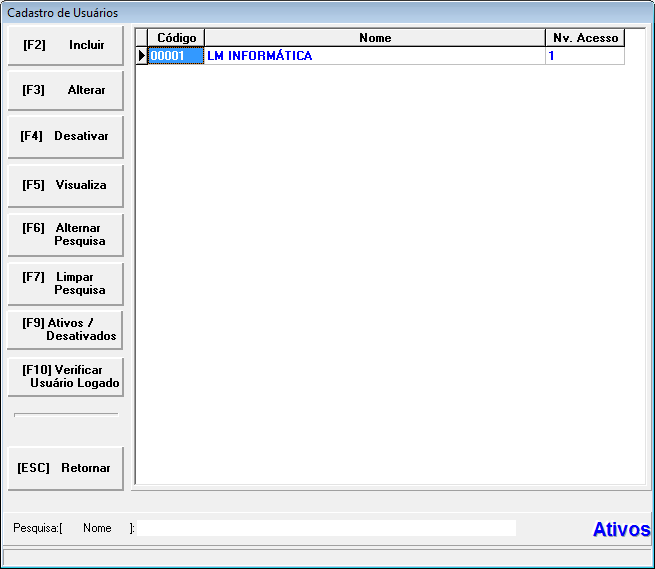Image resolution: width=655 pixels, height=569 pixels.
Task: Sort by the Código column header
Action: [x=176, y=38]
